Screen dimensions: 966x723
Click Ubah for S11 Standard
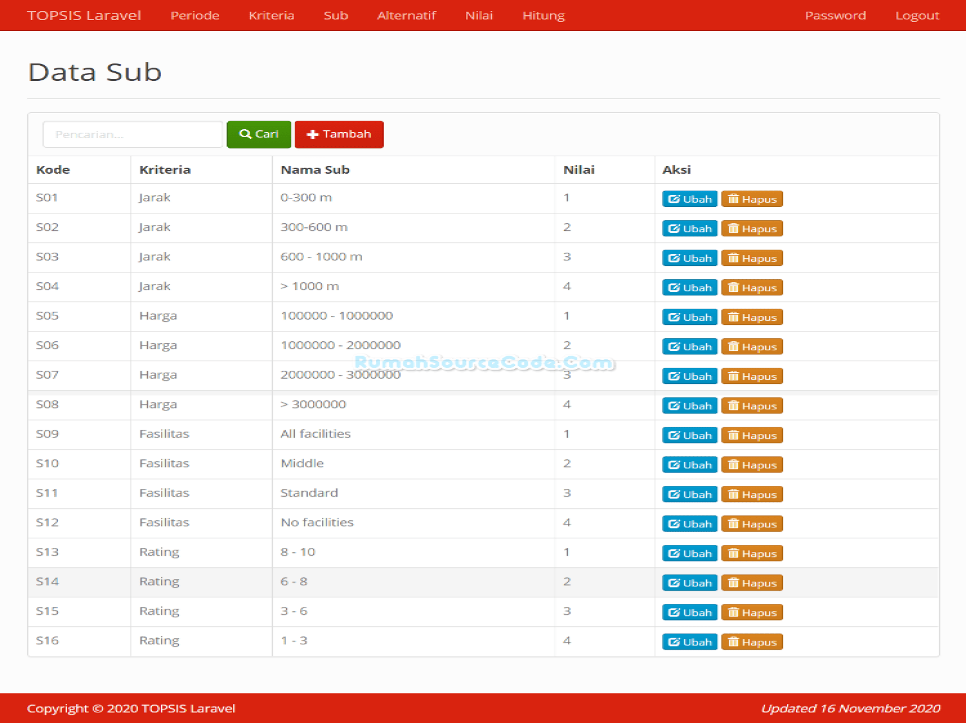point(689,495)
